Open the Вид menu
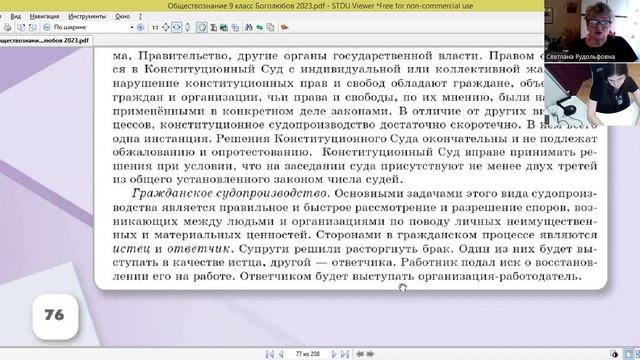The width and height of the screenshot is (640, 360). [16, 16]
